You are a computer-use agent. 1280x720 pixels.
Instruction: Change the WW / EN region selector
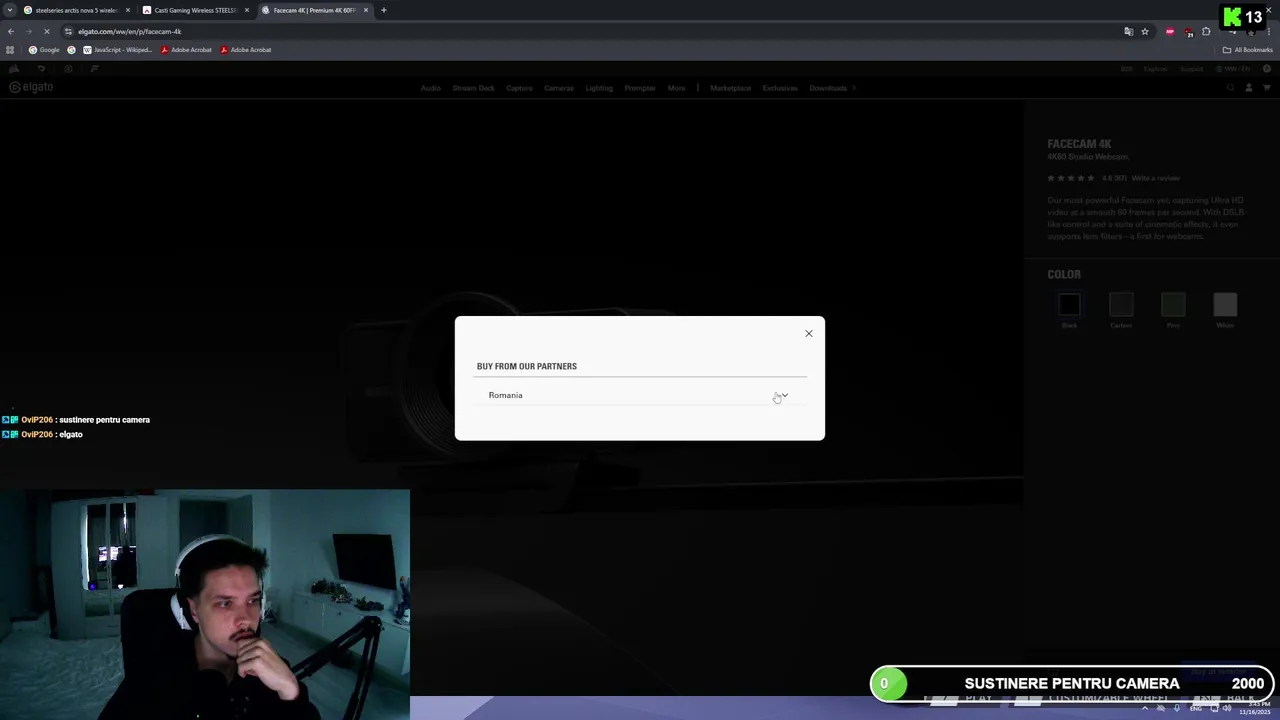(x=1233, y=69)
